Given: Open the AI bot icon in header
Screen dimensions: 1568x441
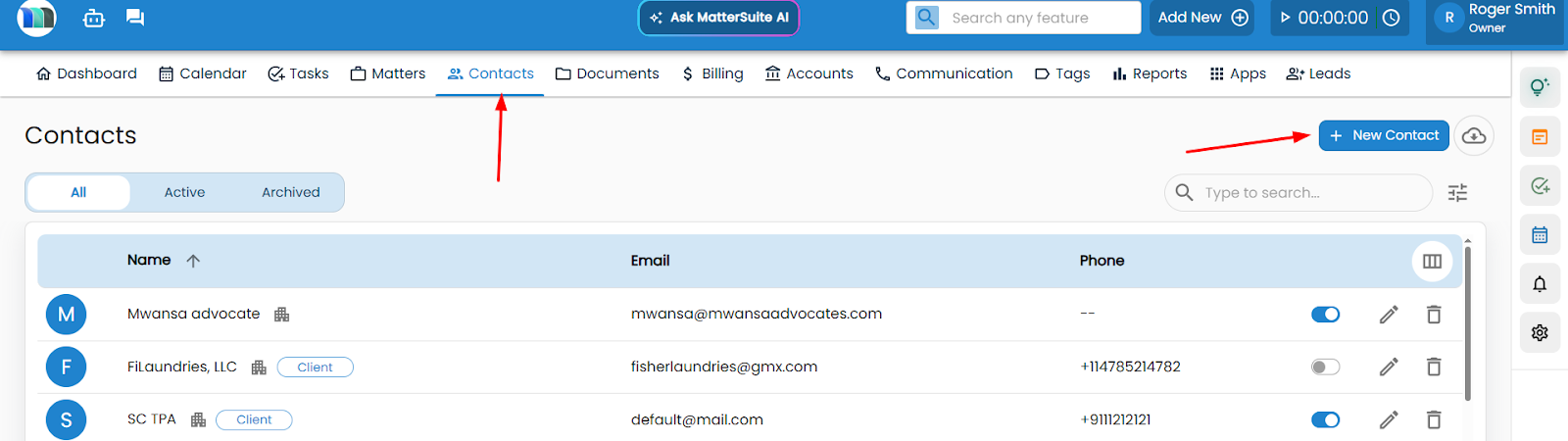Looking at the screenshot, I should tap(93, 18).
